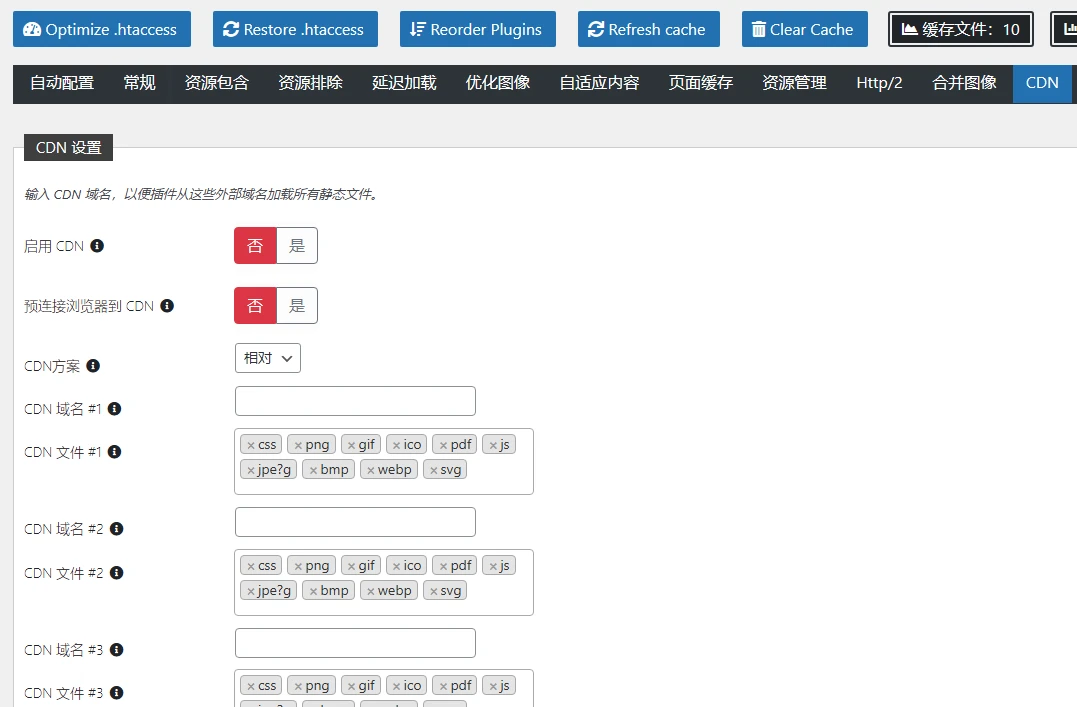Remove the jpe?g tag from CDN 文件 #2
The image size is (1077, 707).
coord(249,590)
